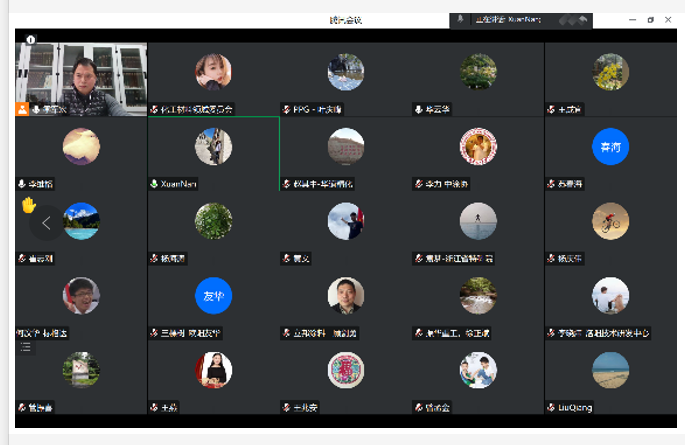Click muted mic icon under cyclist avatar
The image size is (685, 445).
click(x=551, y=259)
